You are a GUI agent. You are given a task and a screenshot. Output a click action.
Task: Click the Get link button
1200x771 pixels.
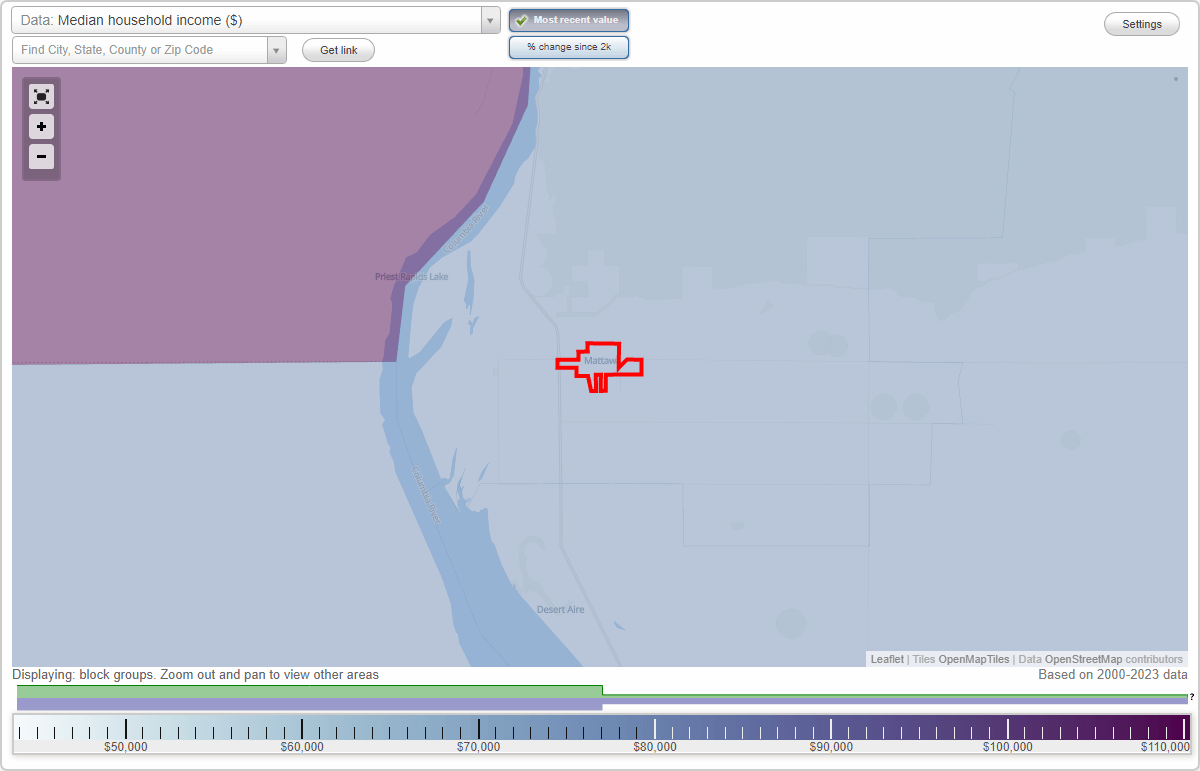(x=338, y=49)
